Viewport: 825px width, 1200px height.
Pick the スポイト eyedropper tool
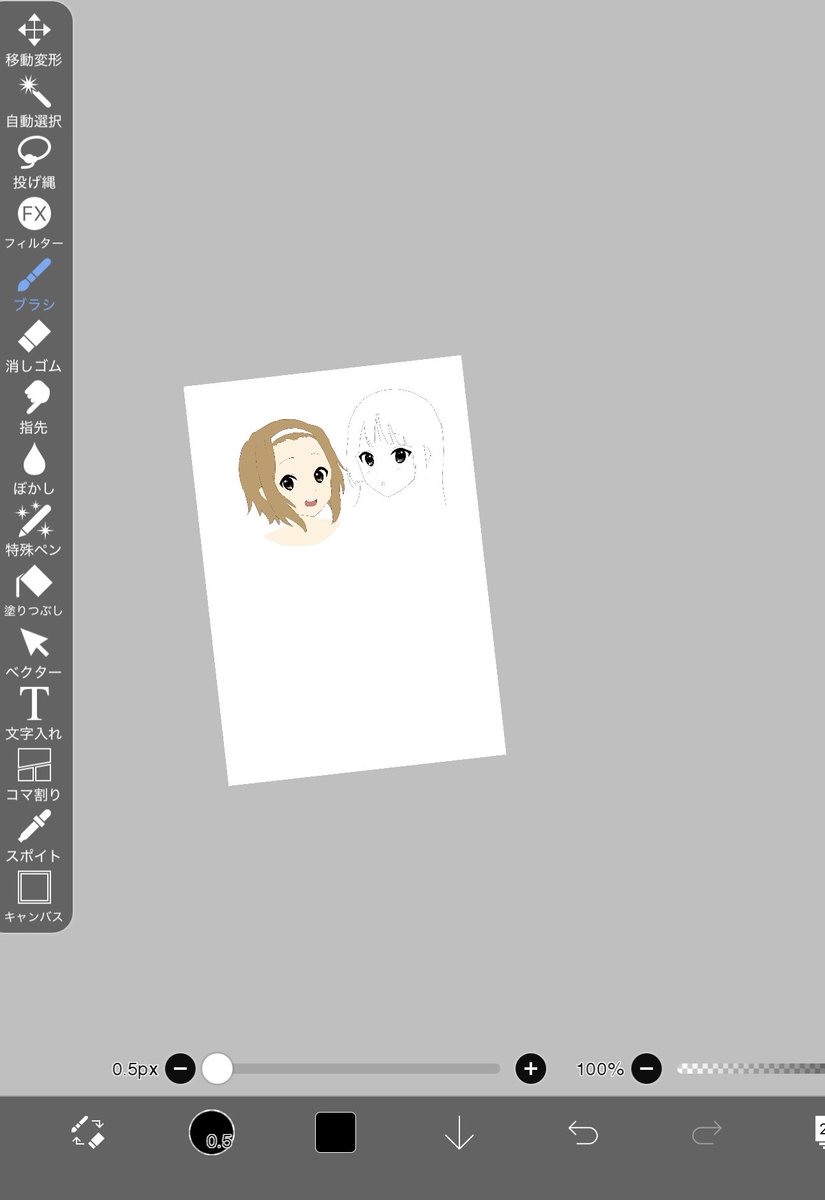pos(34,836)
